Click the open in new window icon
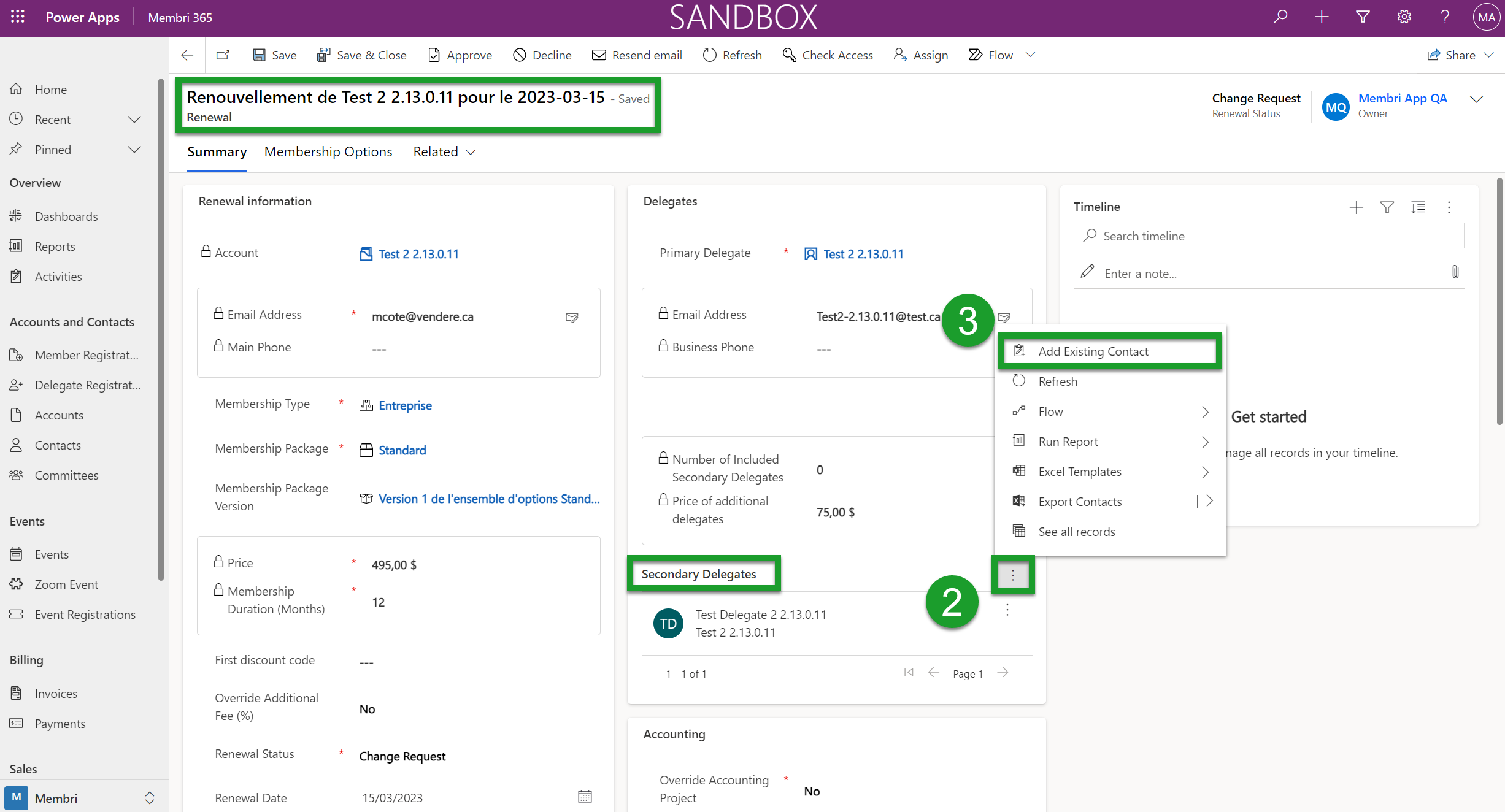 pos(223,55)
